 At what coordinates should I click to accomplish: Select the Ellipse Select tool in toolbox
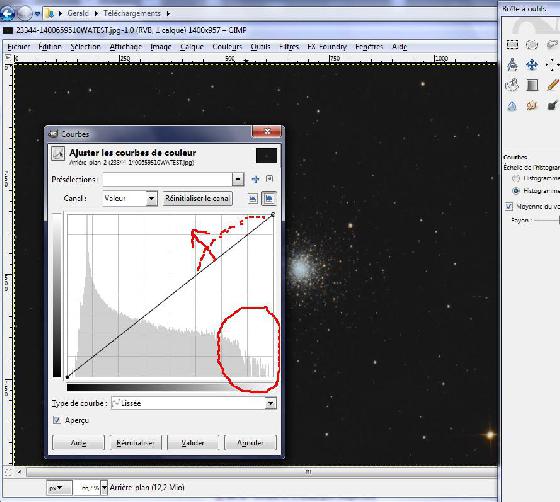(532, 44)
